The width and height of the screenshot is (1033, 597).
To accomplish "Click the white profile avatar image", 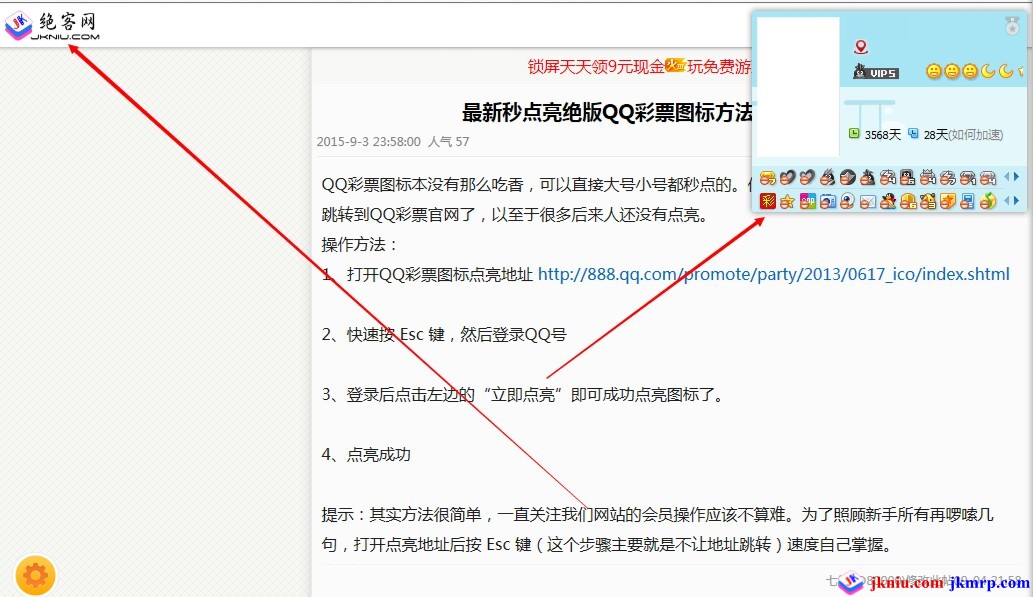I will (798, 86).
